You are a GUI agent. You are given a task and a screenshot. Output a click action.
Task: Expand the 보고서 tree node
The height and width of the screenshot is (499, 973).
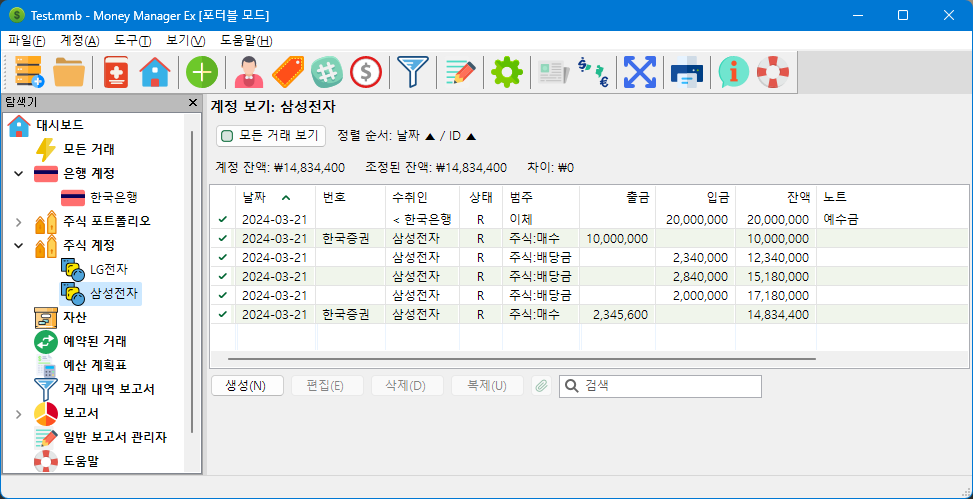pyautogui.click(x=18, y=413)
